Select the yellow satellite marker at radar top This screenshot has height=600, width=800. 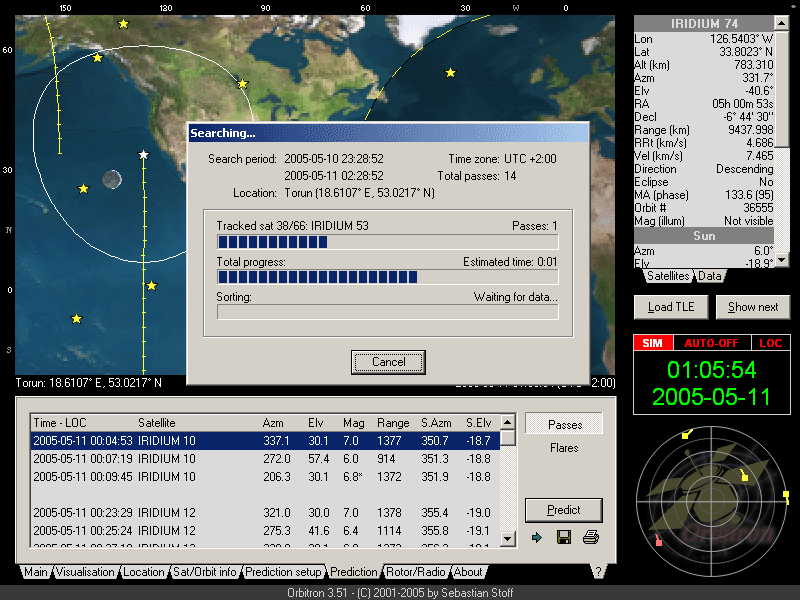click(x=687, y=434)
